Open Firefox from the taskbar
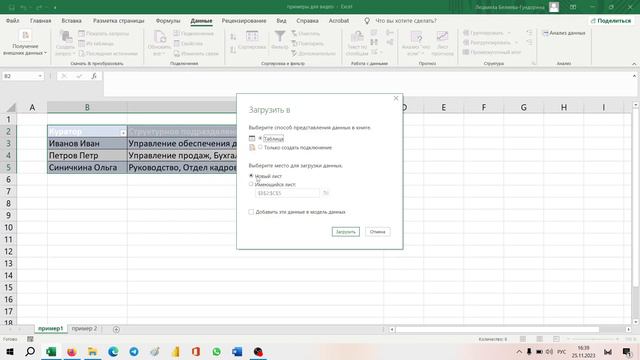Viewport: 640px width, 360px height. [72, 351]
